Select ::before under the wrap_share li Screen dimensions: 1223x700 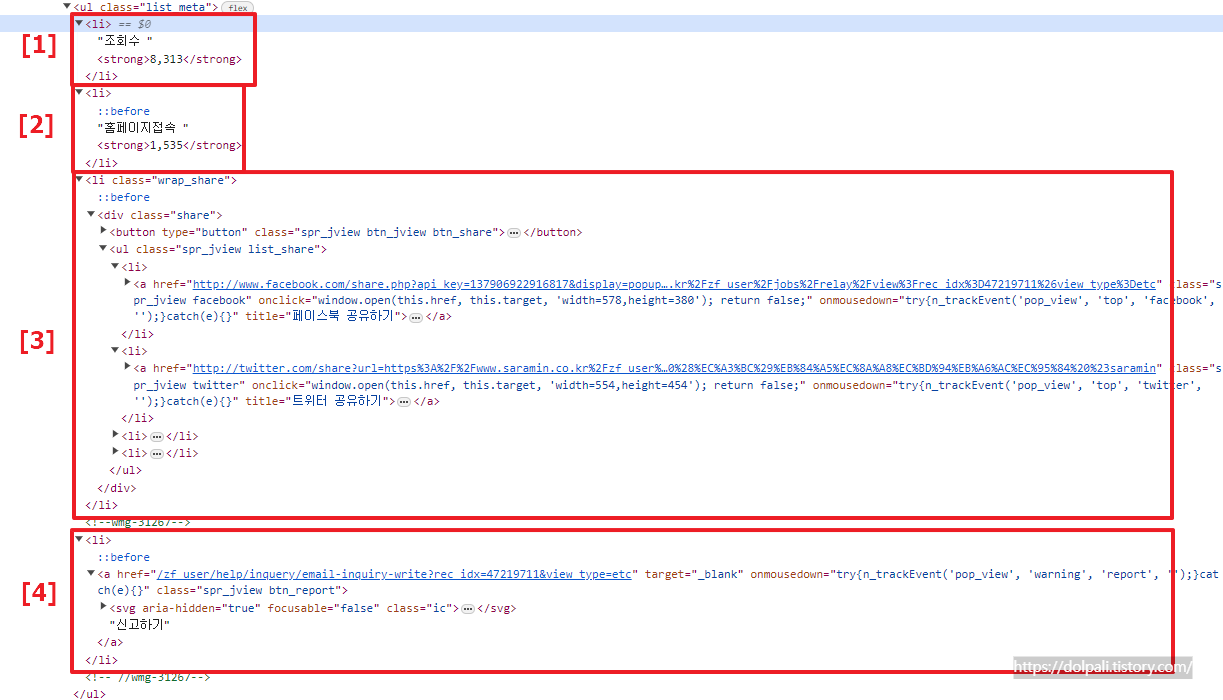tap(123, 197)
